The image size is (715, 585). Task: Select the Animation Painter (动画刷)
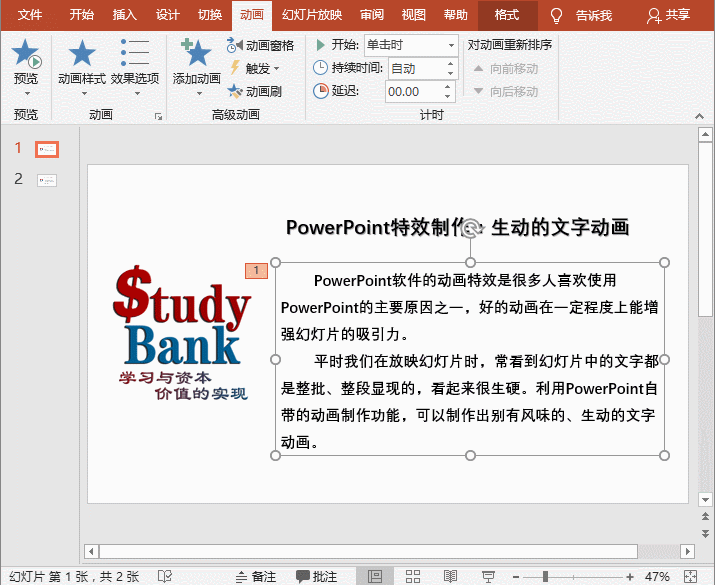tap(254, 91)
